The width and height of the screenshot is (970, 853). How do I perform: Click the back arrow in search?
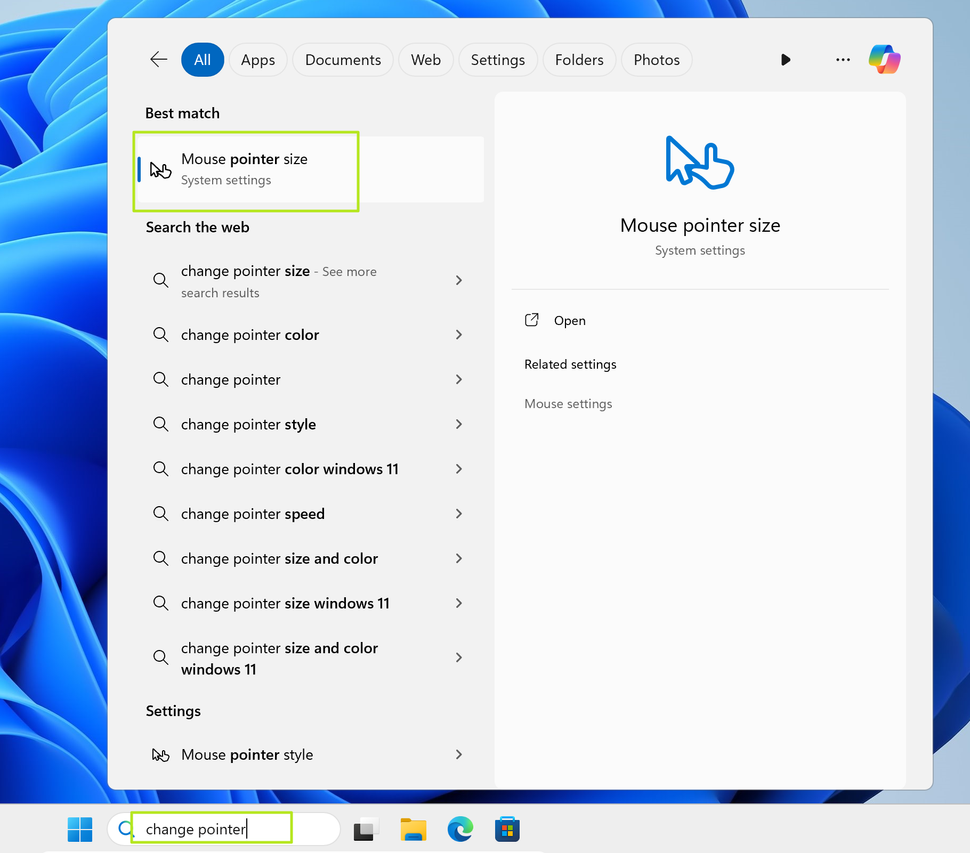[x=158, y=59]
